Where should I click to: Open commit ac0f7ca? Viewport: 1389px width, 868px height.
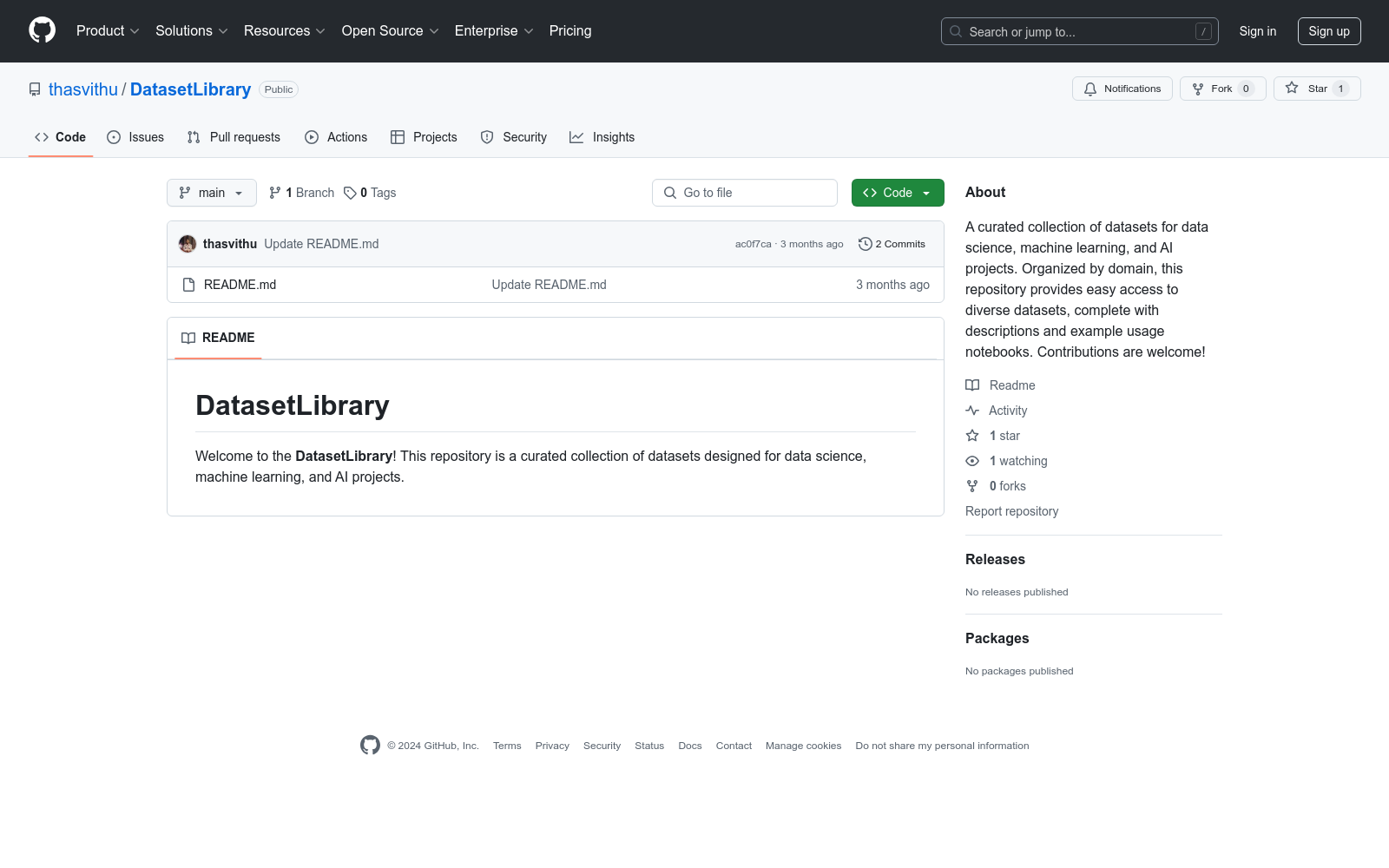coord(753,244)
